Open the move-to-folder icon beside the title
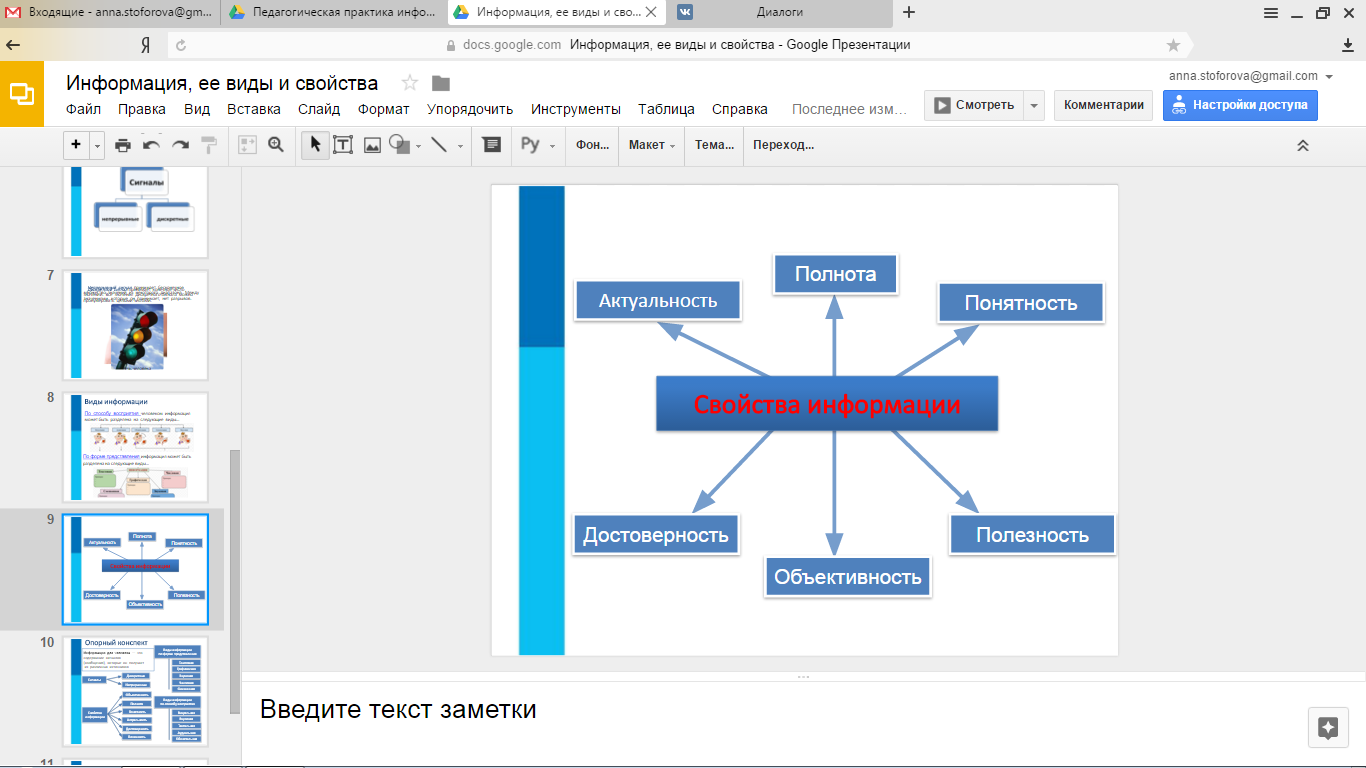This screenshot has width=1366, height=768. [x=440, y=83]
